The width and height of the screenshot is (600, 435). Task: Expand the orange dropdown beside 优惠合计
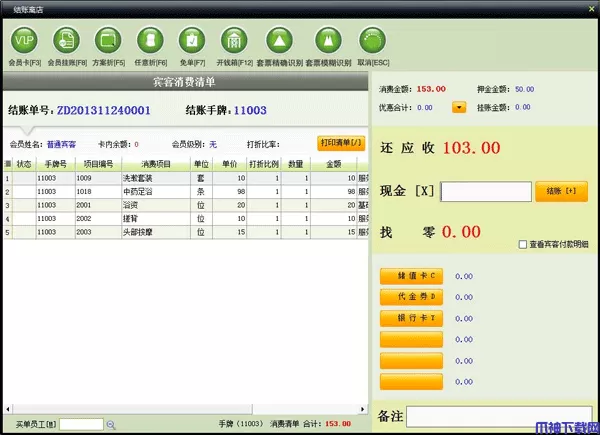point(459,107)
